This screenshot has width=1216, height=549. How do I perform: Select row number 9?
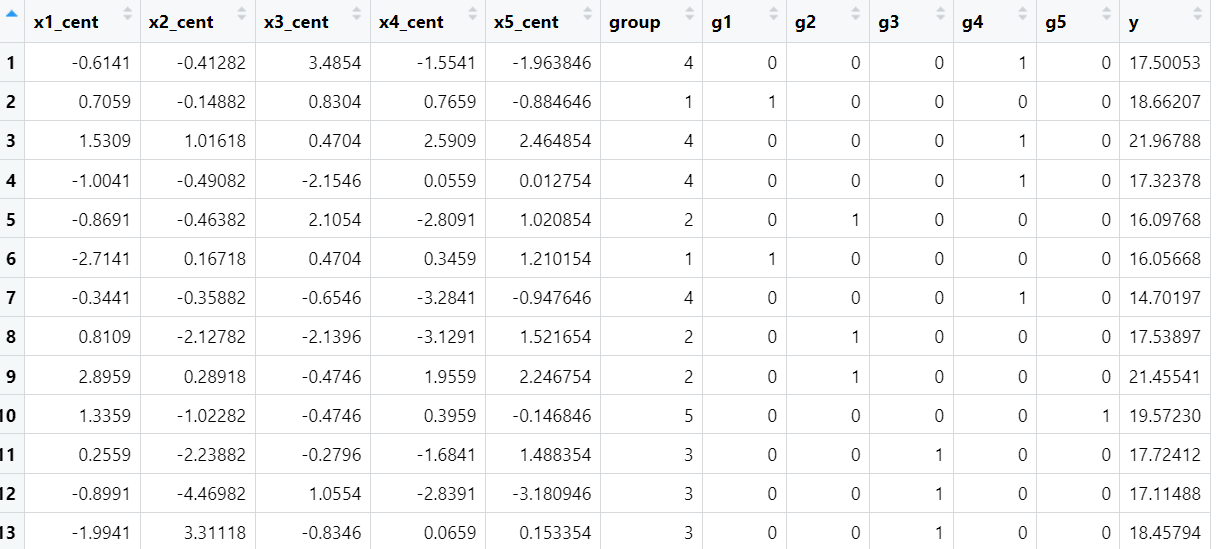coord(12,377)
